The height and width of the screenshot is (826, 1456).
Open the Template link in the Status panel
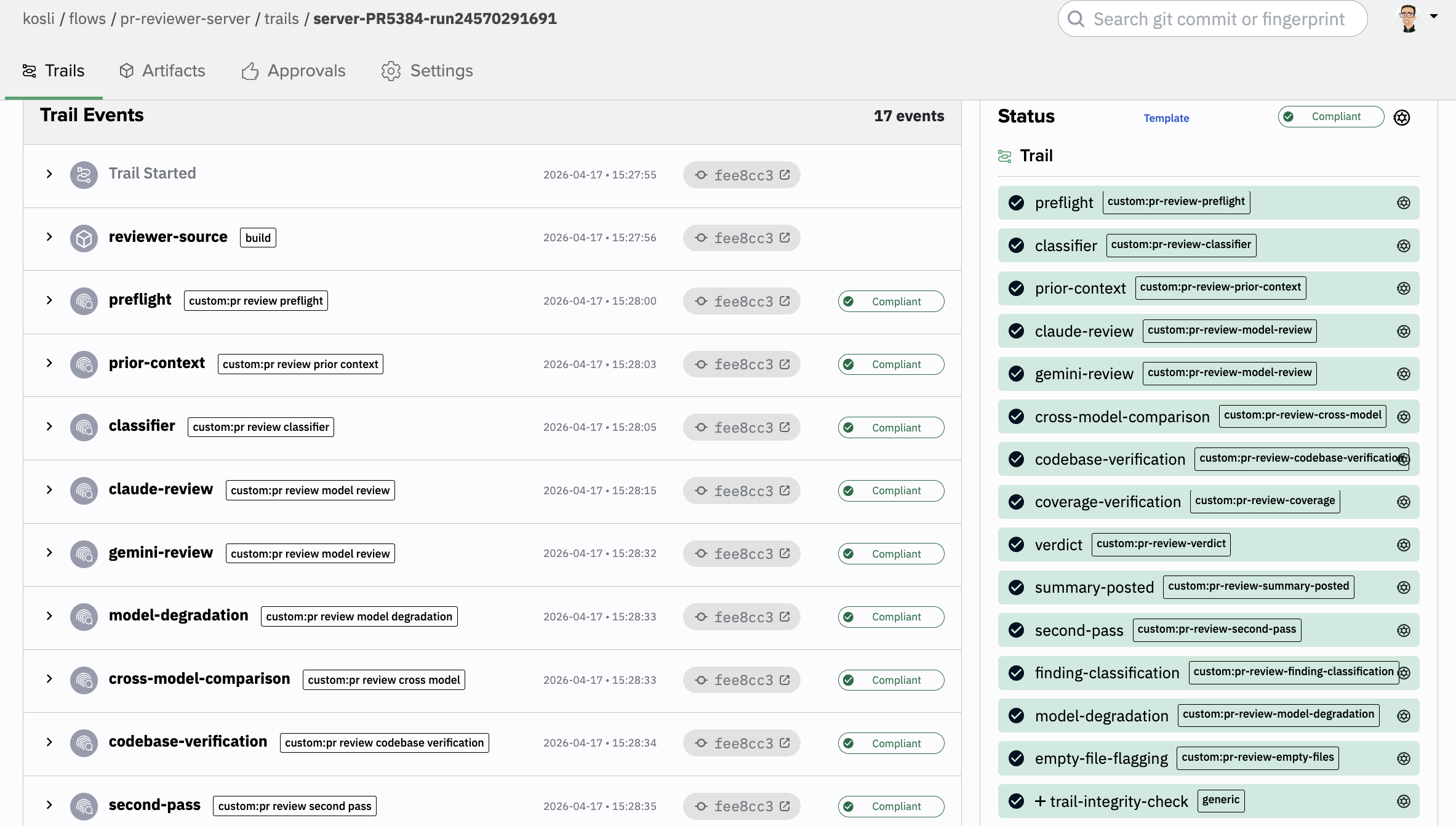1166,118
